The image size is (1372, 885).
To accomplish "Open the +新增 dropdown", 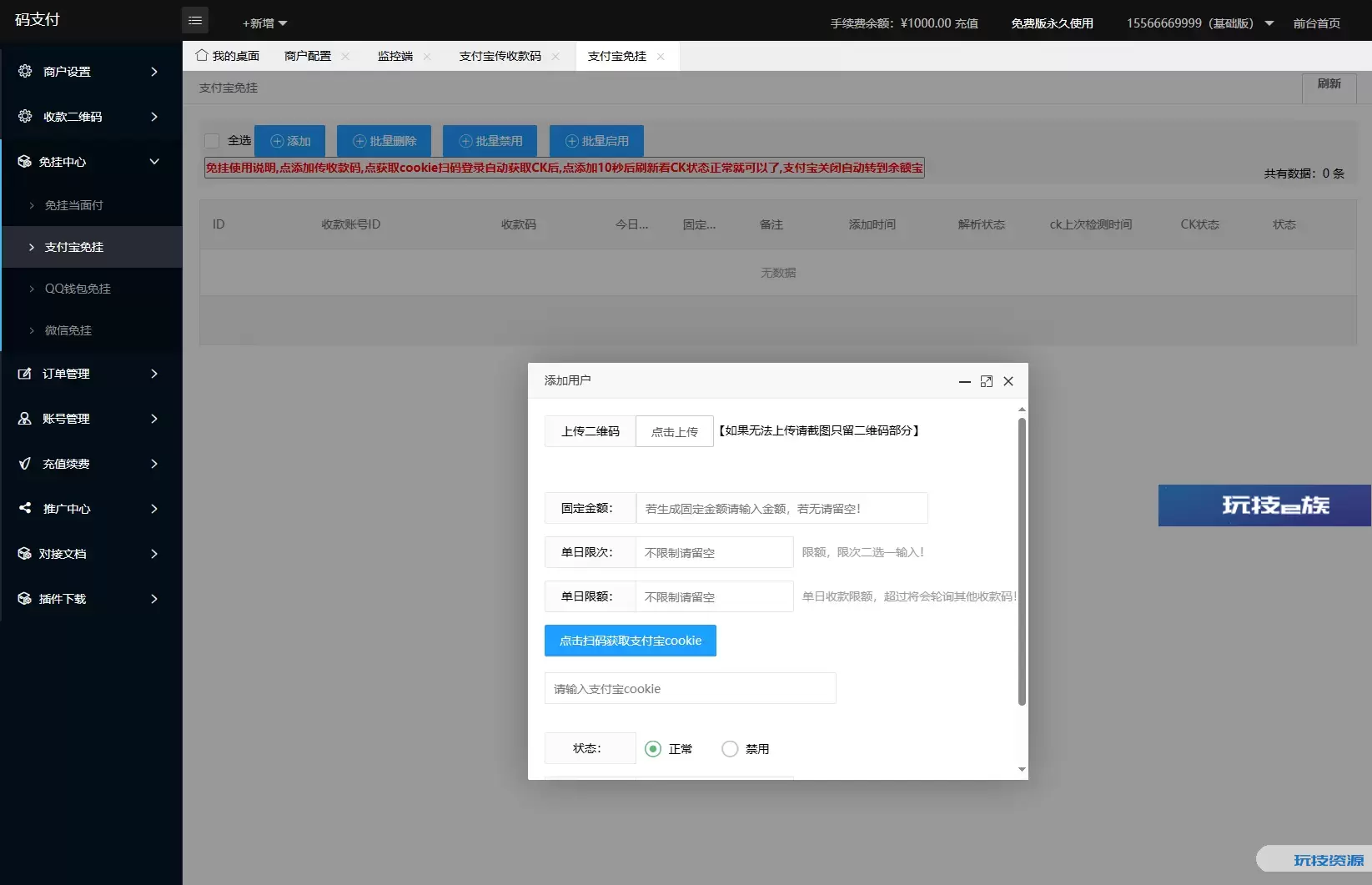I will [x=264, y=23].
